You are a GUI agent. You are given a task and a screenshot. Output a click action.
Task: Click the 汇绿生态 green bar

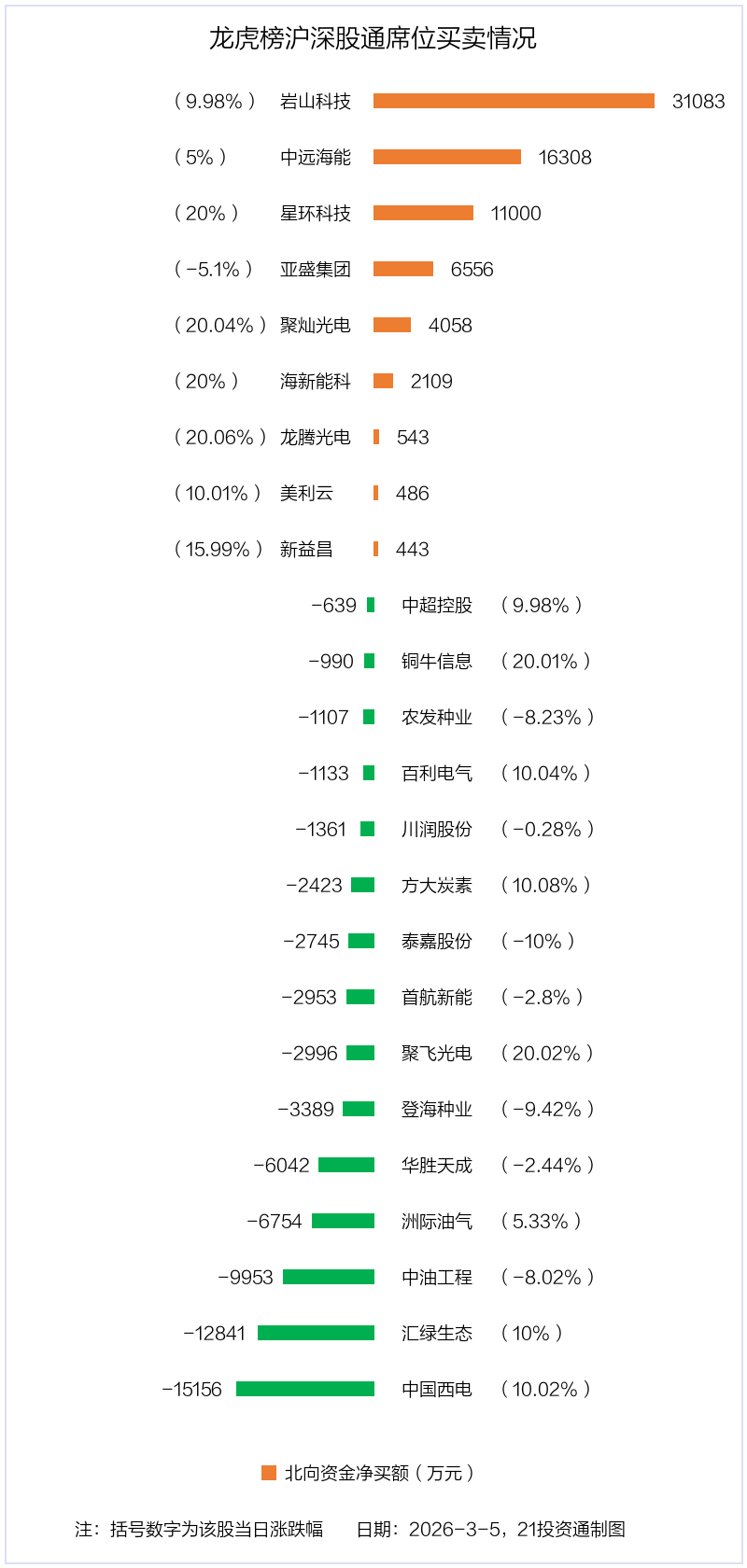pyautogui.click(x=316, y=1333)
